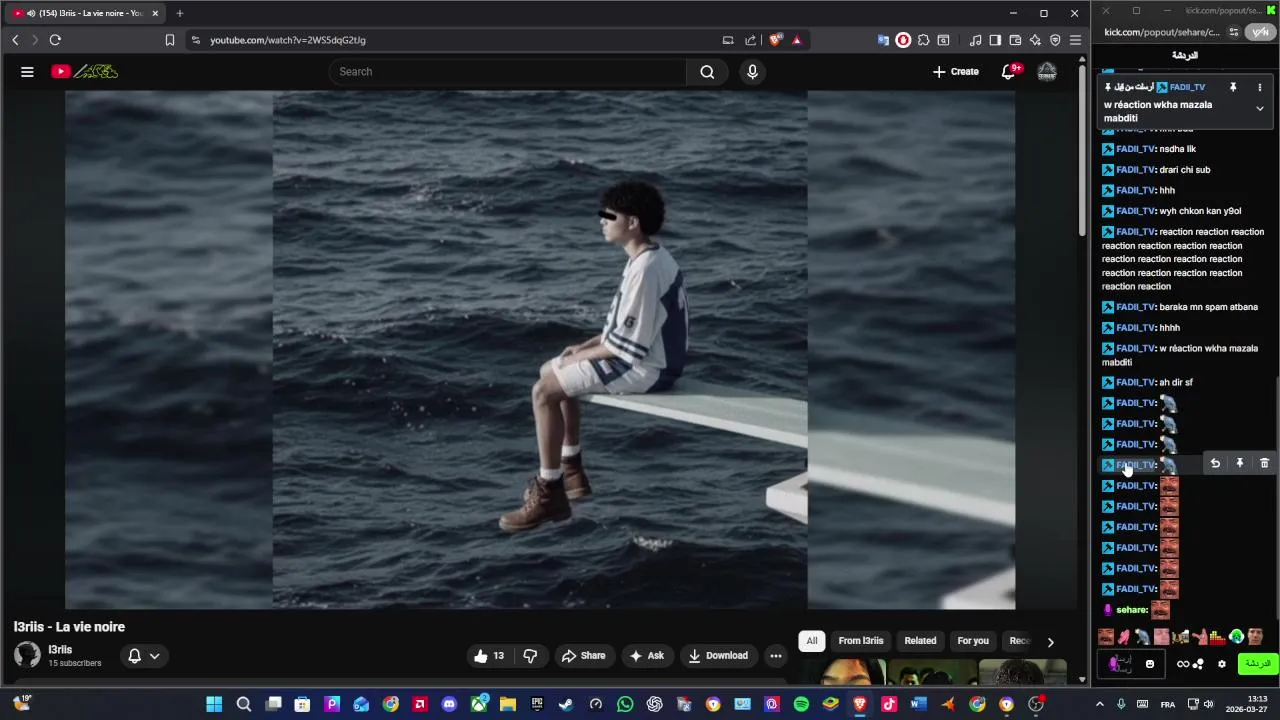This screenshot has height=720, width=1280.
Task: Expand the subscription chevron next to the bell
Action: pyautogui.click(x=154, y=656)
